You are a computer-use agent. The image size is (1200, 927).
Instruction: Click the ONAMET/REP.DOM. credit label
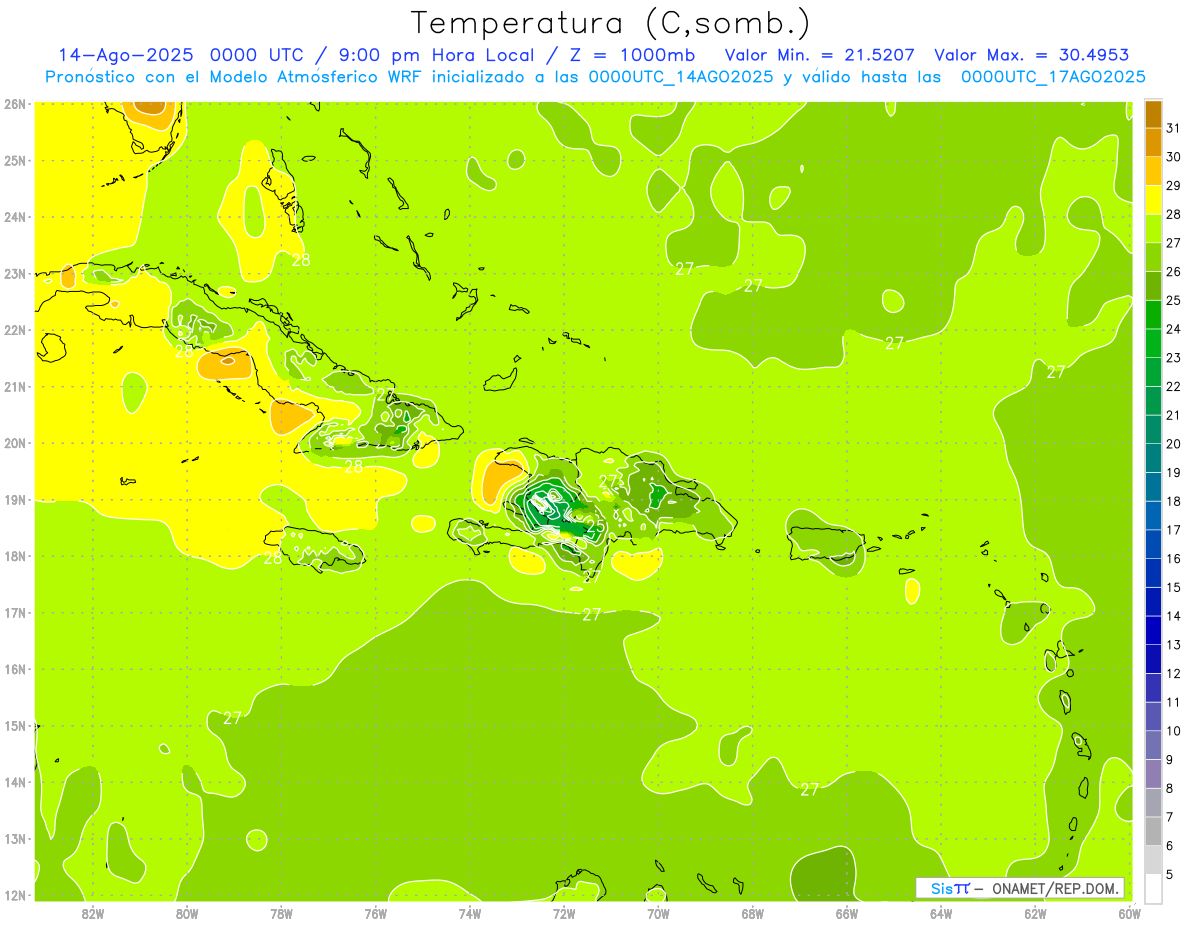(x=1056, y=888)
